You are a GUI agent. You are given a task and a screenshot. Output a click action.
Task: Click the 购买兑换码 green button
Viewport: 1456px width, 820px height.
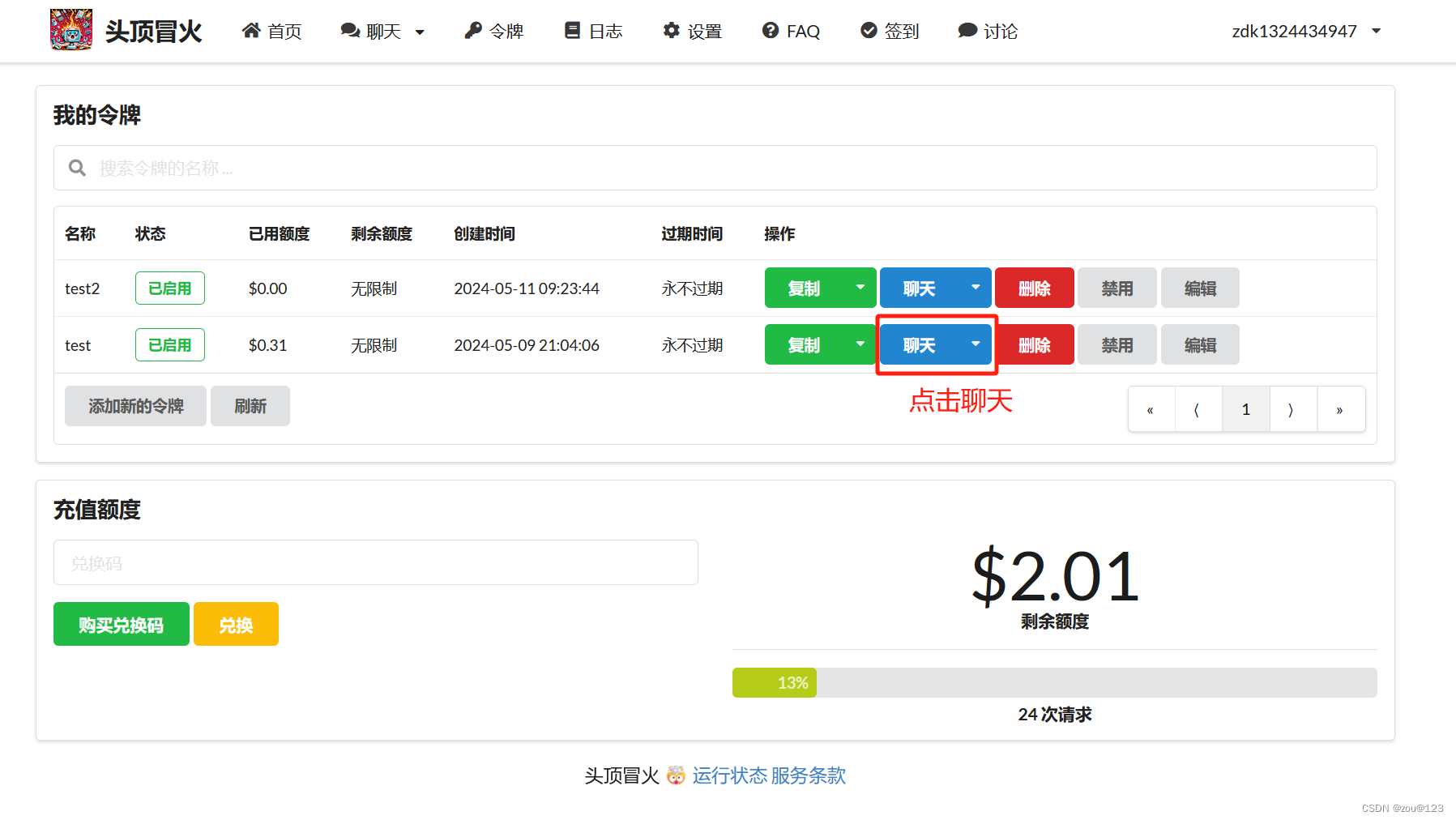122,624
